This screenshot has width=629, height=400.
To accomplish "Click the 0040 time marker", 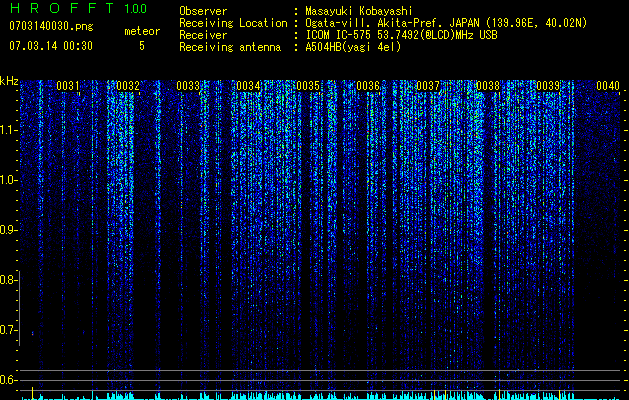I will point(608,86).
